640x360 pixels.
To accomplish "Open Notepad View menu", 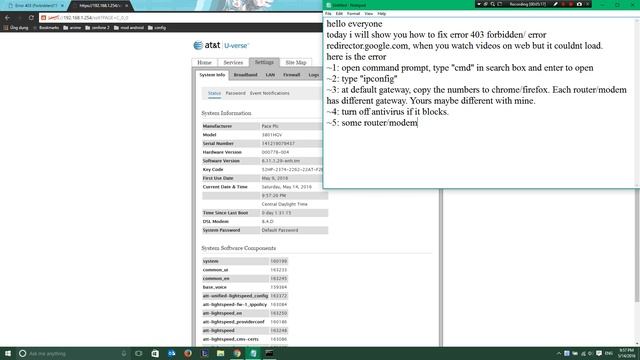I will click(369, 13).
